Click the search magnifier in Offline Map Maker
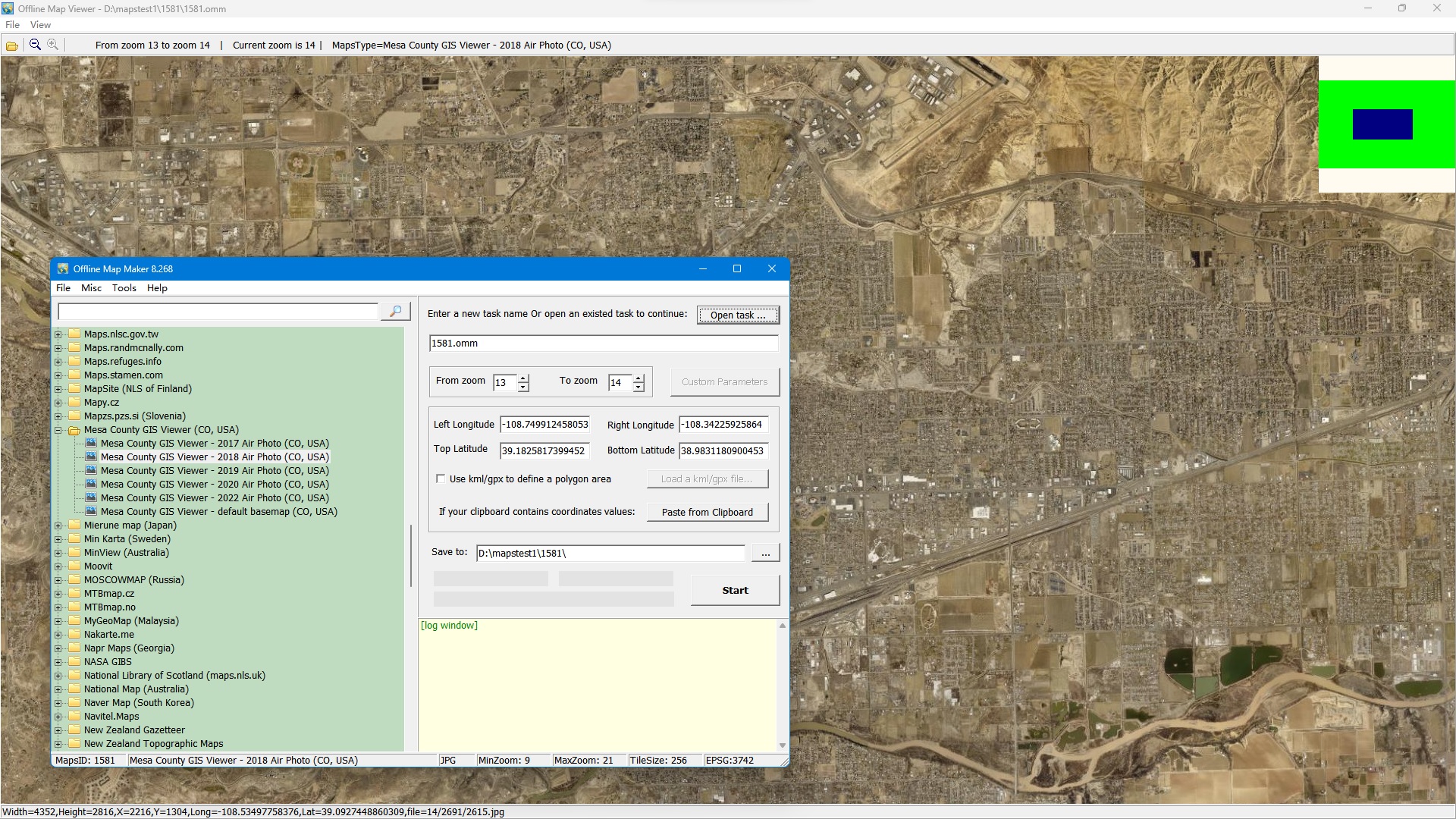This screenshot has height=819, width=1456. [x=395, y=311]
